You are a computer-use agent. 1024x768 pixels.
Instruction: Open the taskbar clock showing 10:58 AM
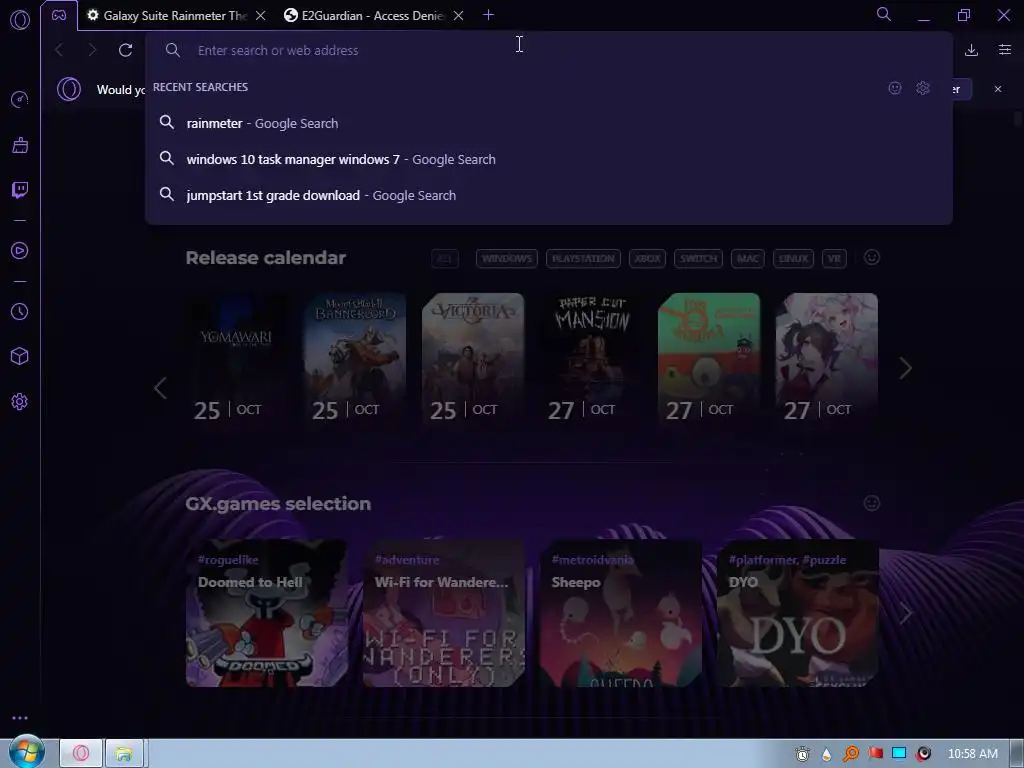click(972, 754)
